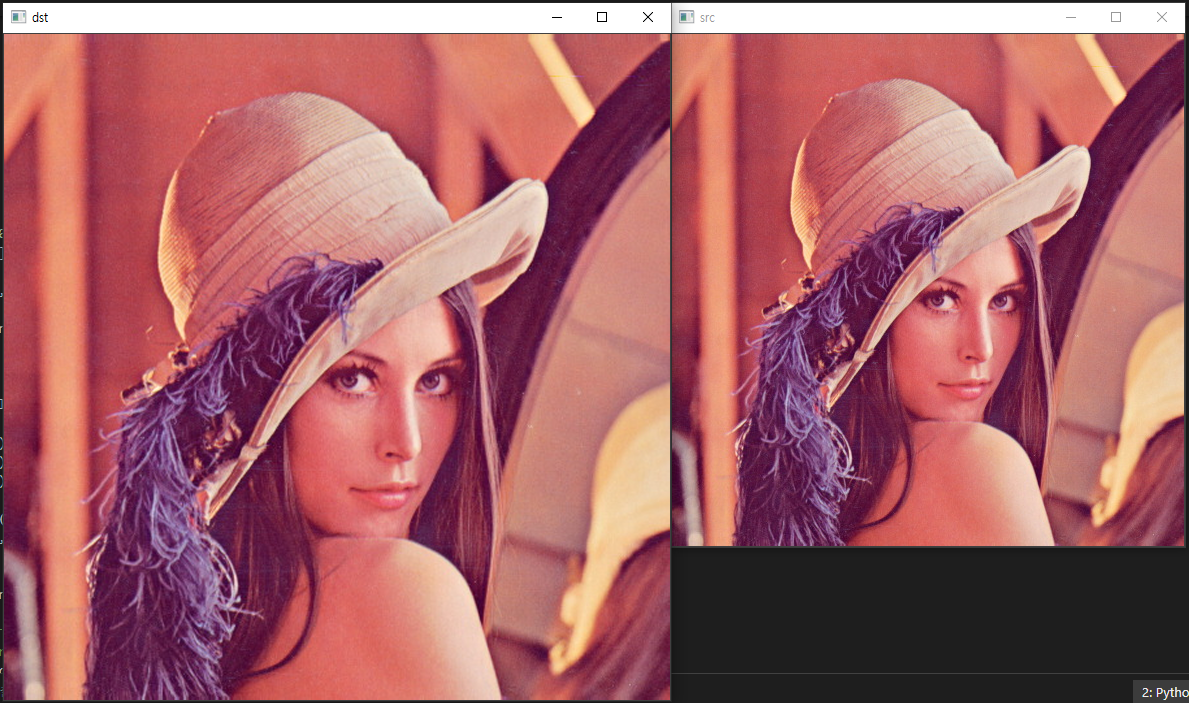Image resolution: width=1189 pixels, height=703 pixels.
Task: Minimize the src window
Action: 1071,17
